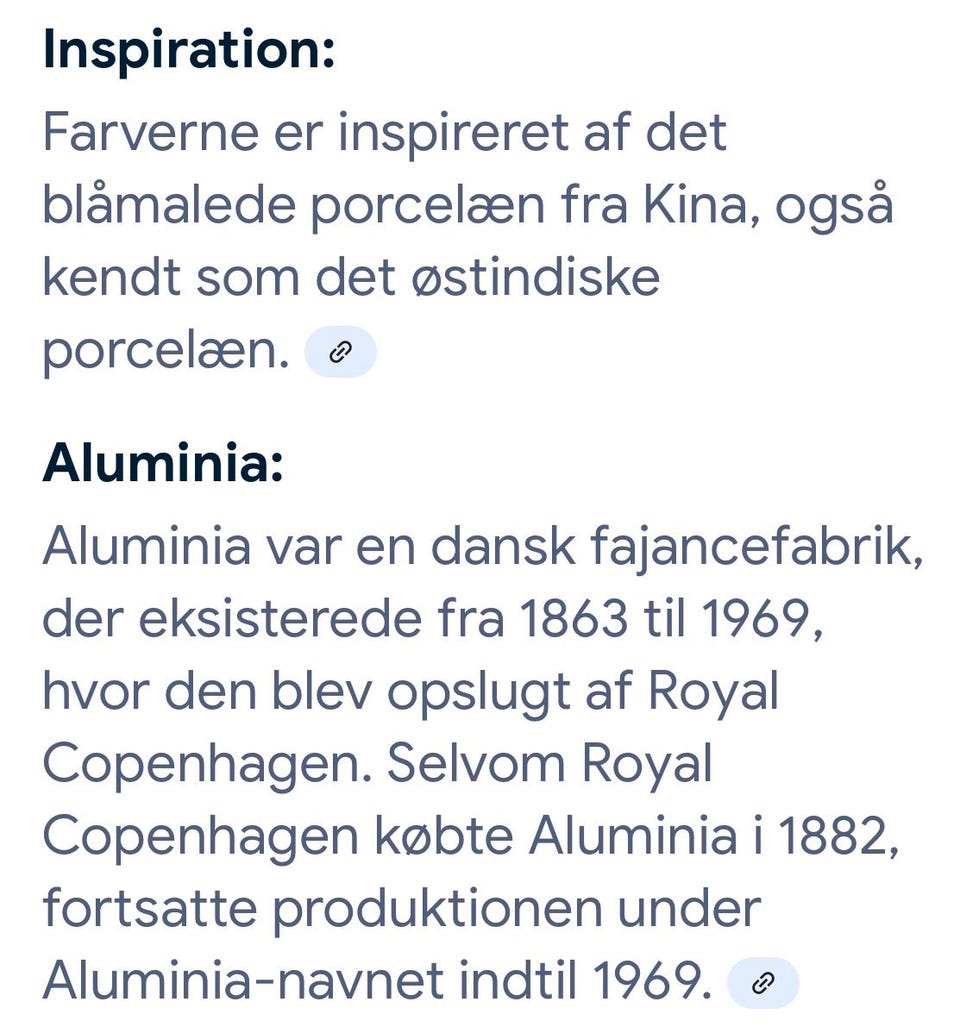The image size is (960, 1027).
Task: Click the word 'blåmalede' in the first paragraph
Action: click(x=169, y=206)
